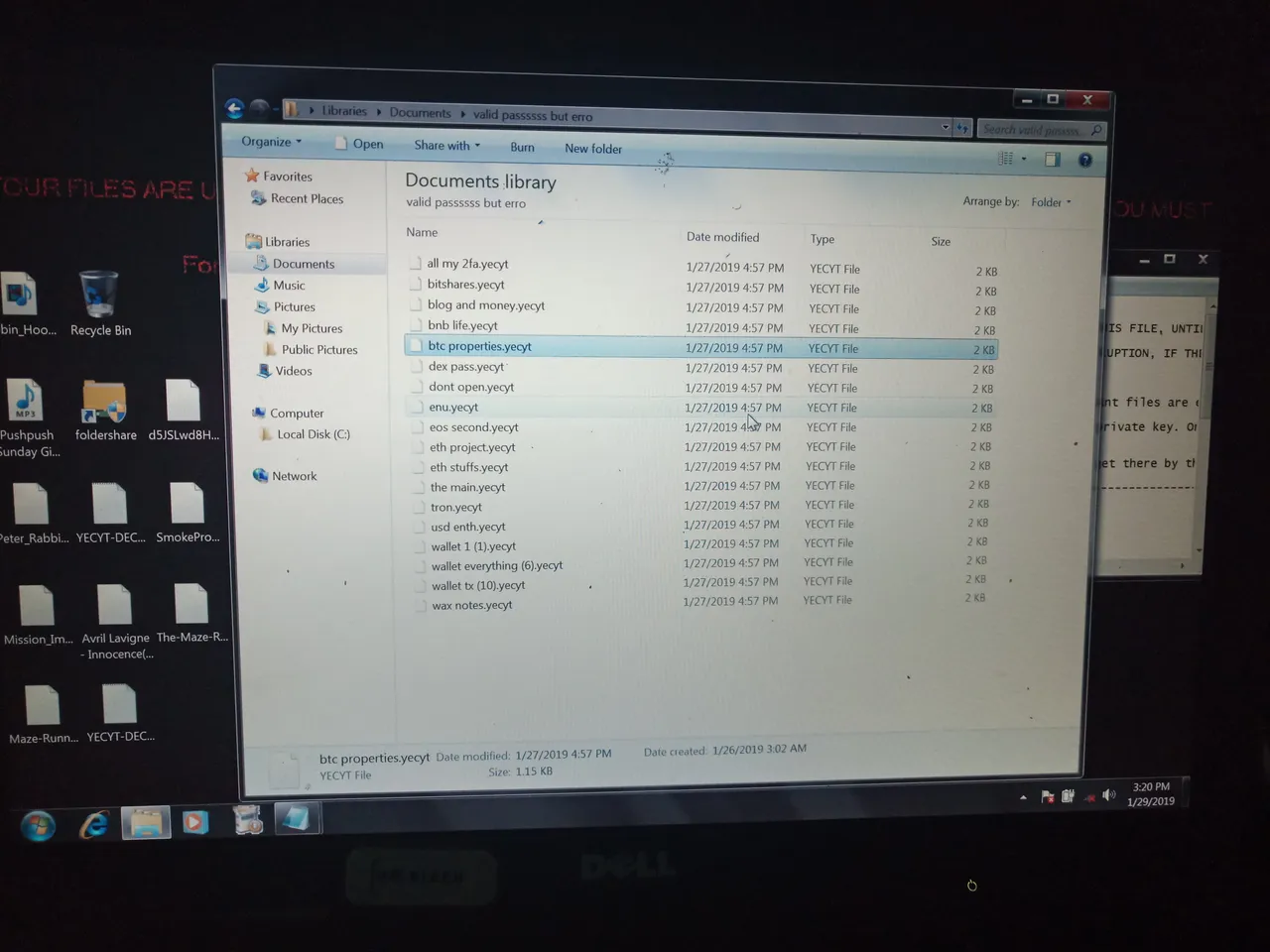Select the foldershare desktop icon
The image size is (1270, 952).
[105, 409]
